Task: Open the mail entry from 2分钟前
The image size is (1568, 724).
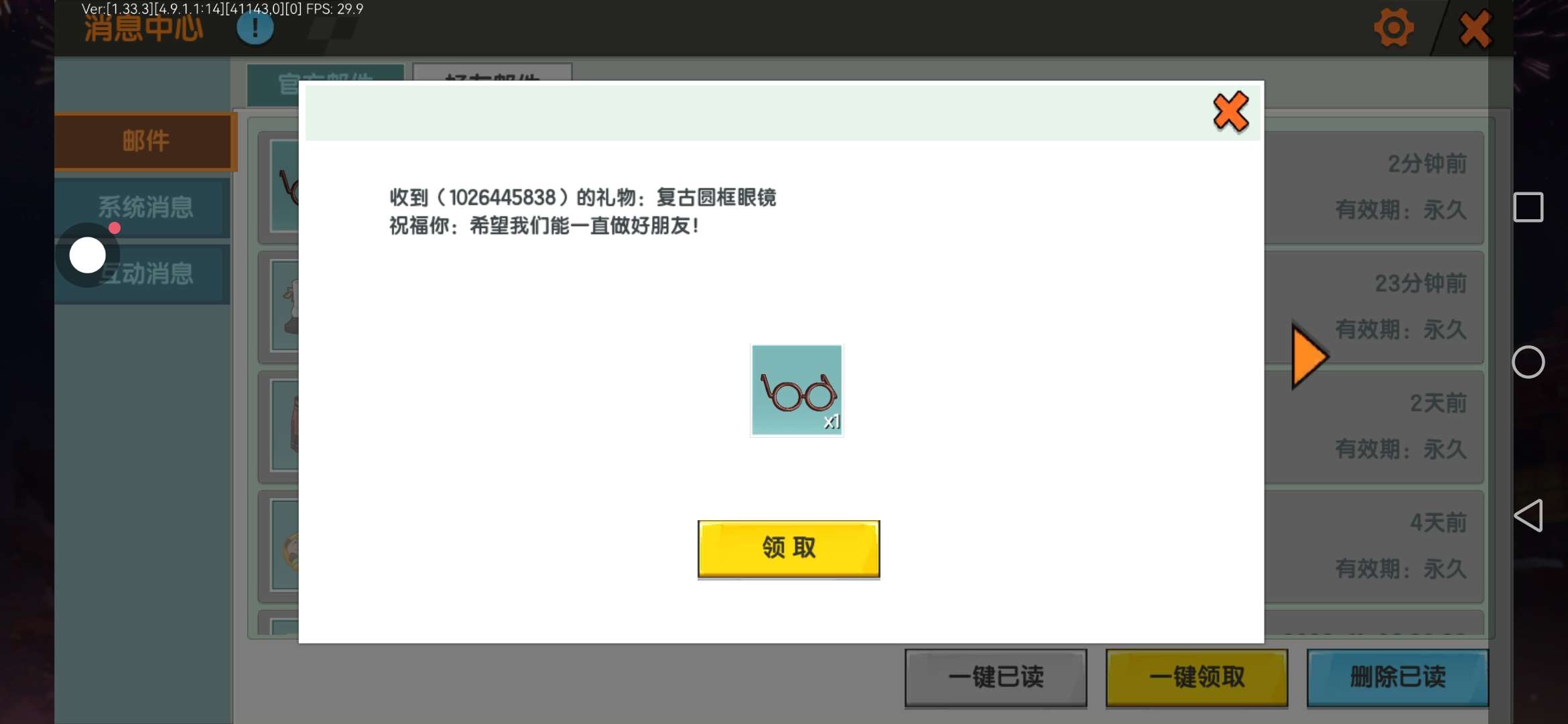Action: point(1374,186)
